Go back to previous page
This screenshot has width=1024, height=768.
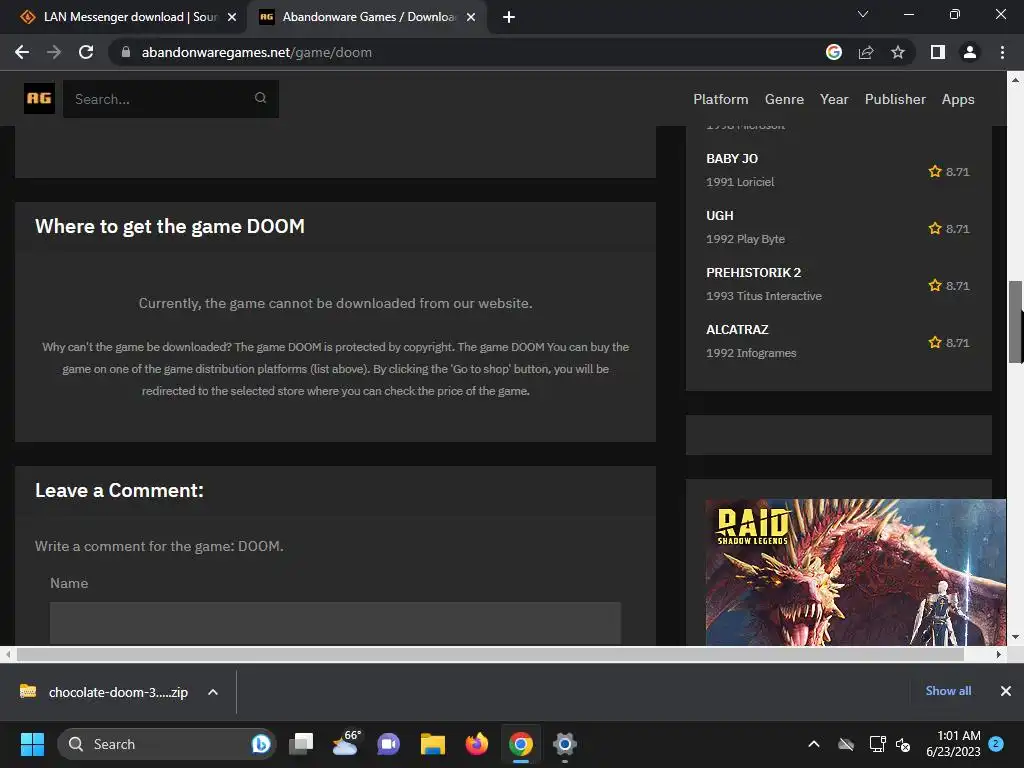pyautogui.click(x=22, y=52)
